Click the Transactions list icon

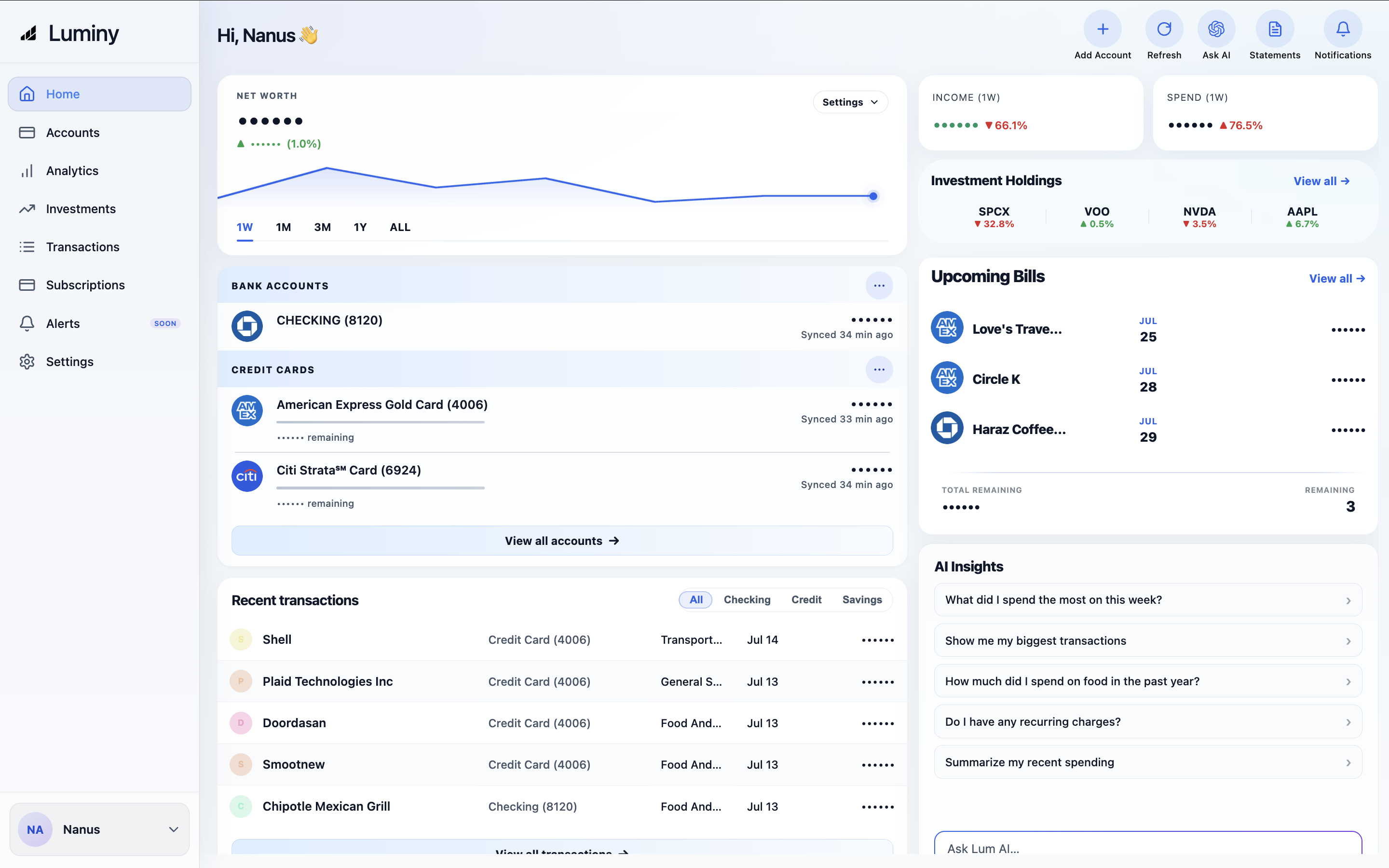[27, 247]
